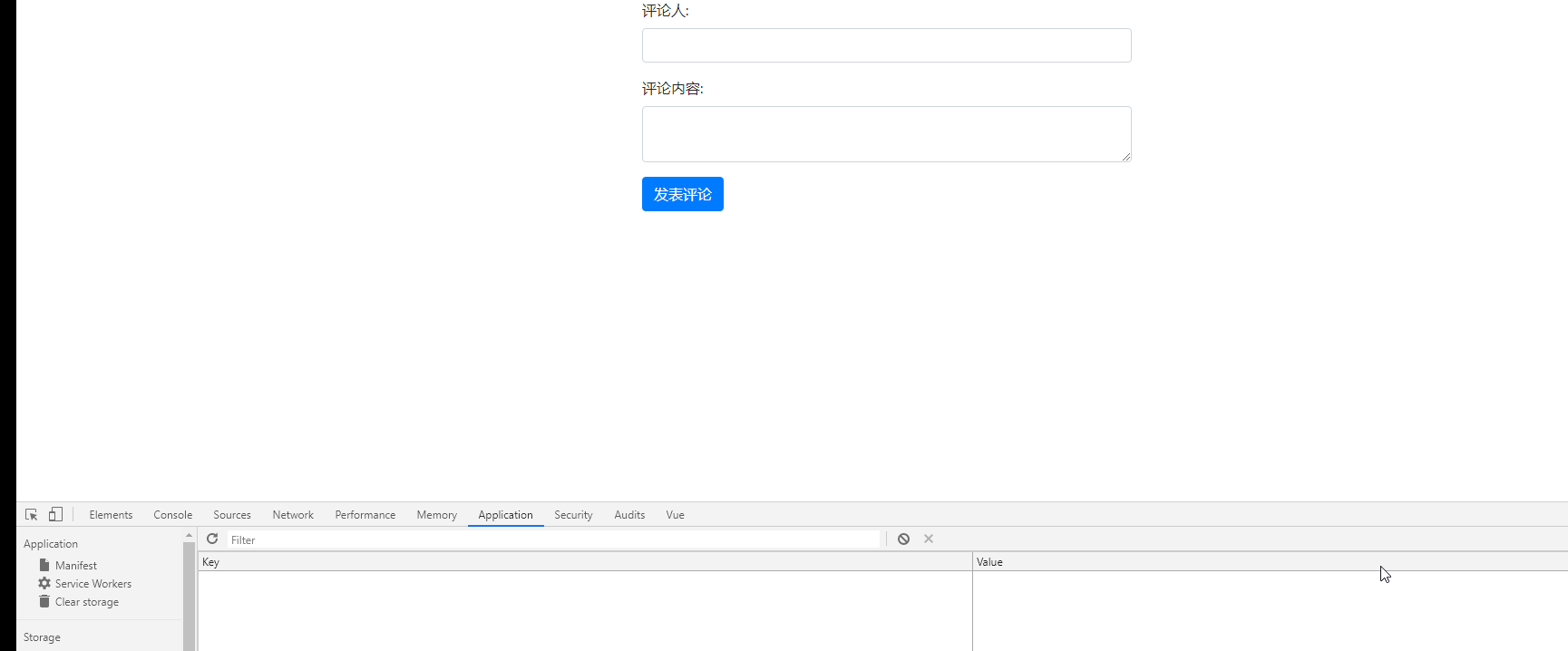Switch to the Console tab
This screenshot has width=1568, height=651.
click(172, 515)
